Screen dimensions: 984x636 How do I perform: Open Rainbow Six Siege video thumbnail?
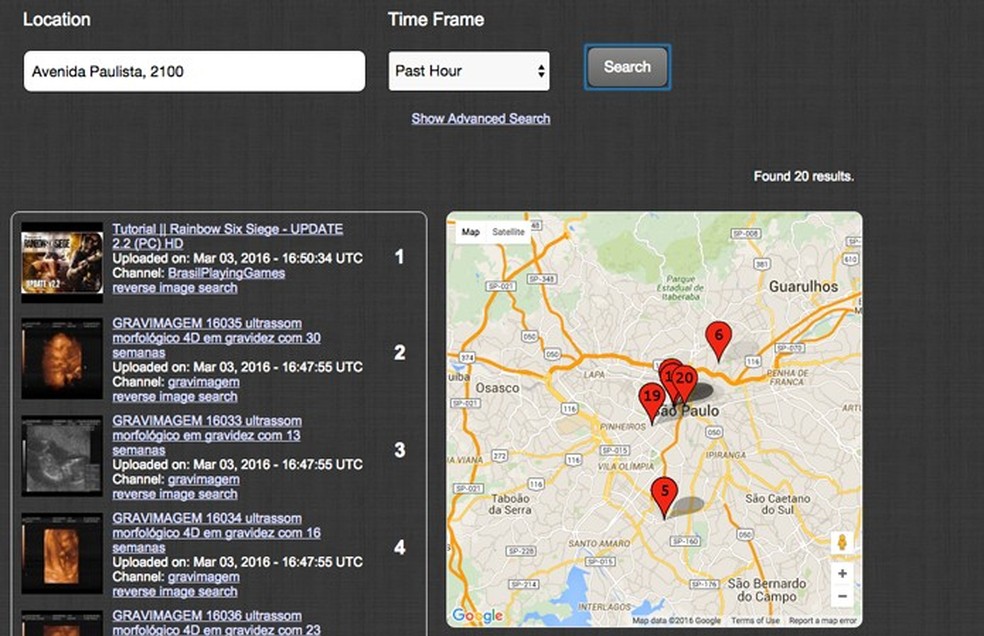pos(62,262)
